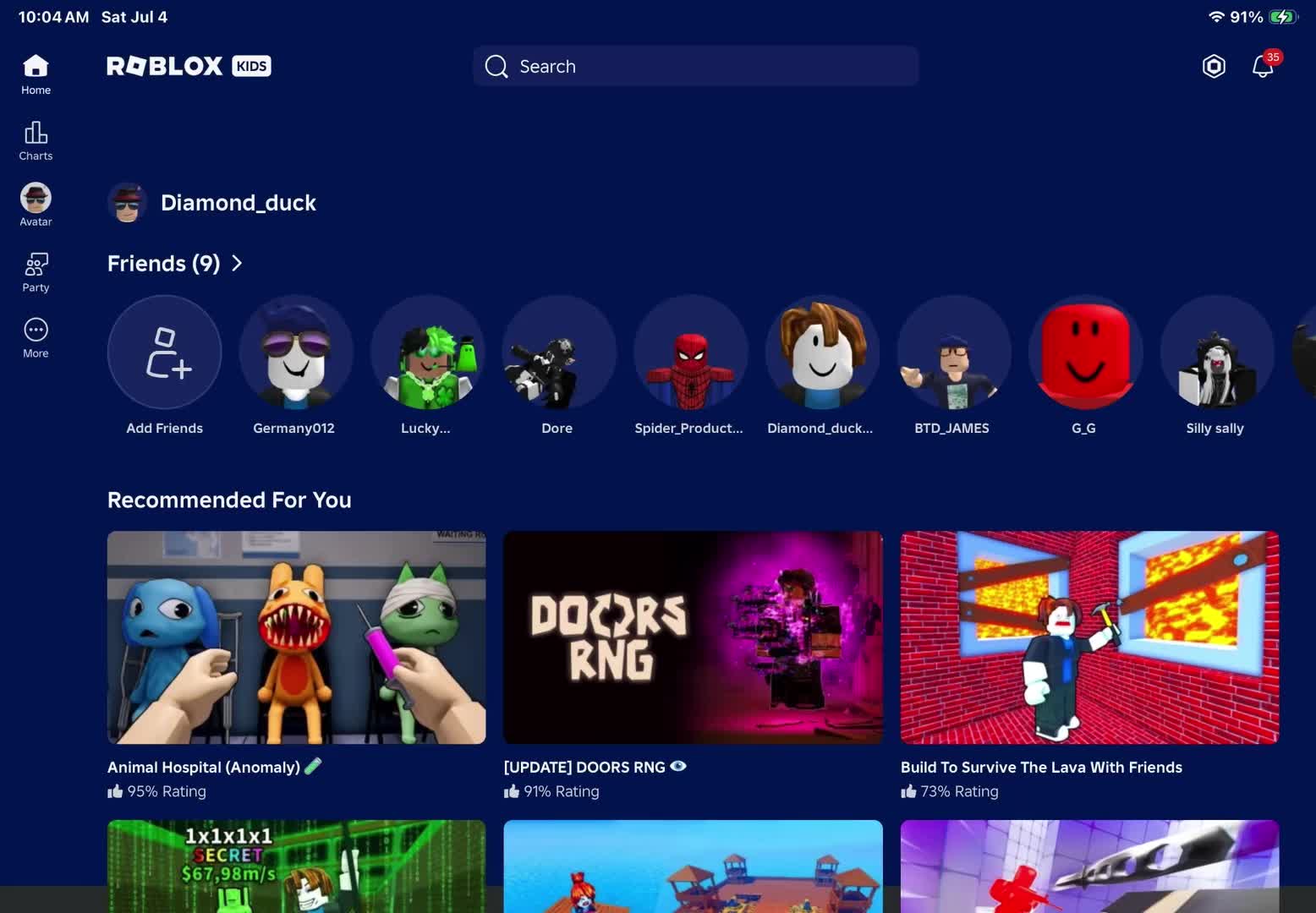This screenshot has width=1316, height=913.
Task: Open friend Silly sally's avatar
Action: point(1217,352)
